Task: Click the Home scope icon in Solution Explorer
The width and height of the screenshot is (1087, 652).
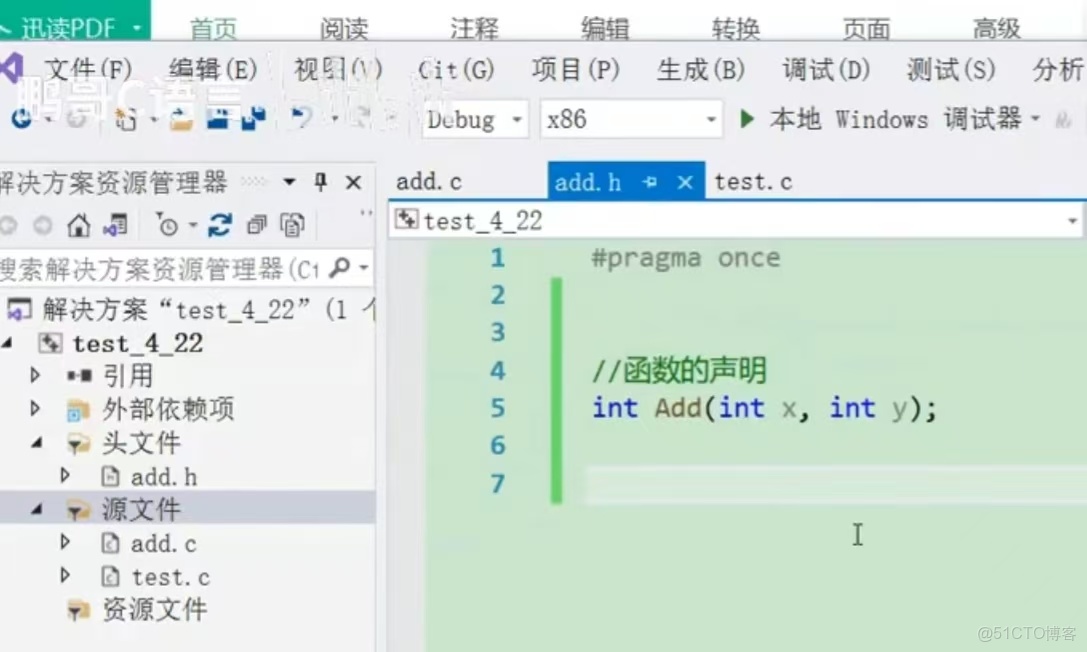Action: (x=78, y=226)
